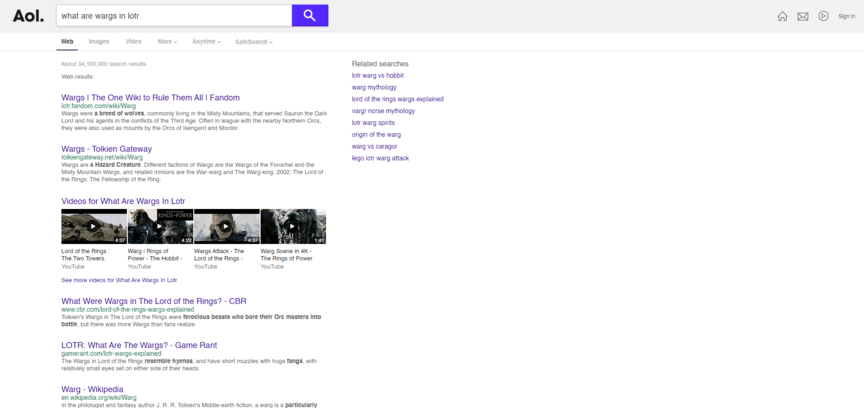Click Sign In link

pyautogui.click(x=846, y=17)
